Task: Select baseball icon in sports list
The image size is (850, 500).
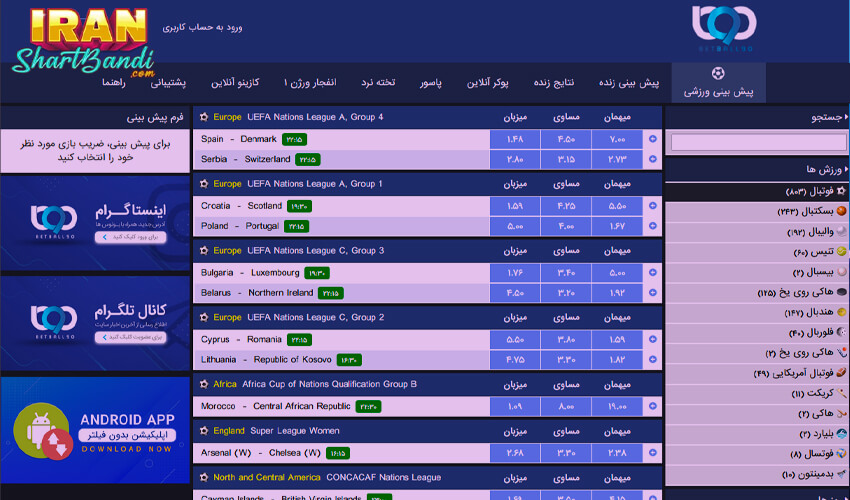Action: click(x=841, y=271)
